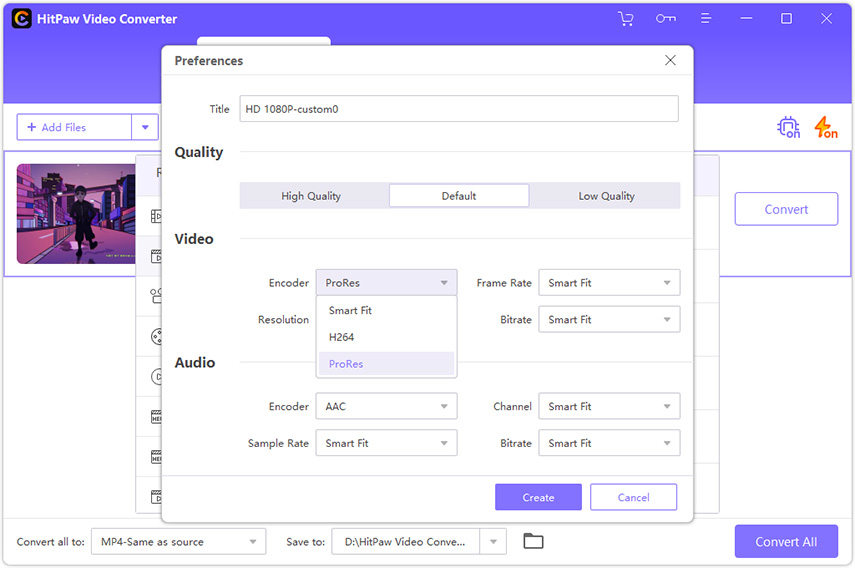Toggle lightning fast conversion icon
The height and width of the screenshot is (568, 855).
coord(826,127)
